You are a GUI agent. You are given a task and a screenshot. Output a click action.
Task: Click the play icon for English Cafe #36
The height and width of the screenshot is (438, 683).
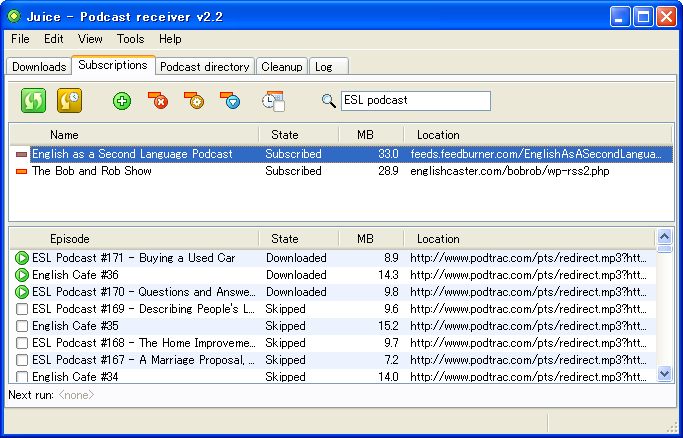click(x=21, y=275)
